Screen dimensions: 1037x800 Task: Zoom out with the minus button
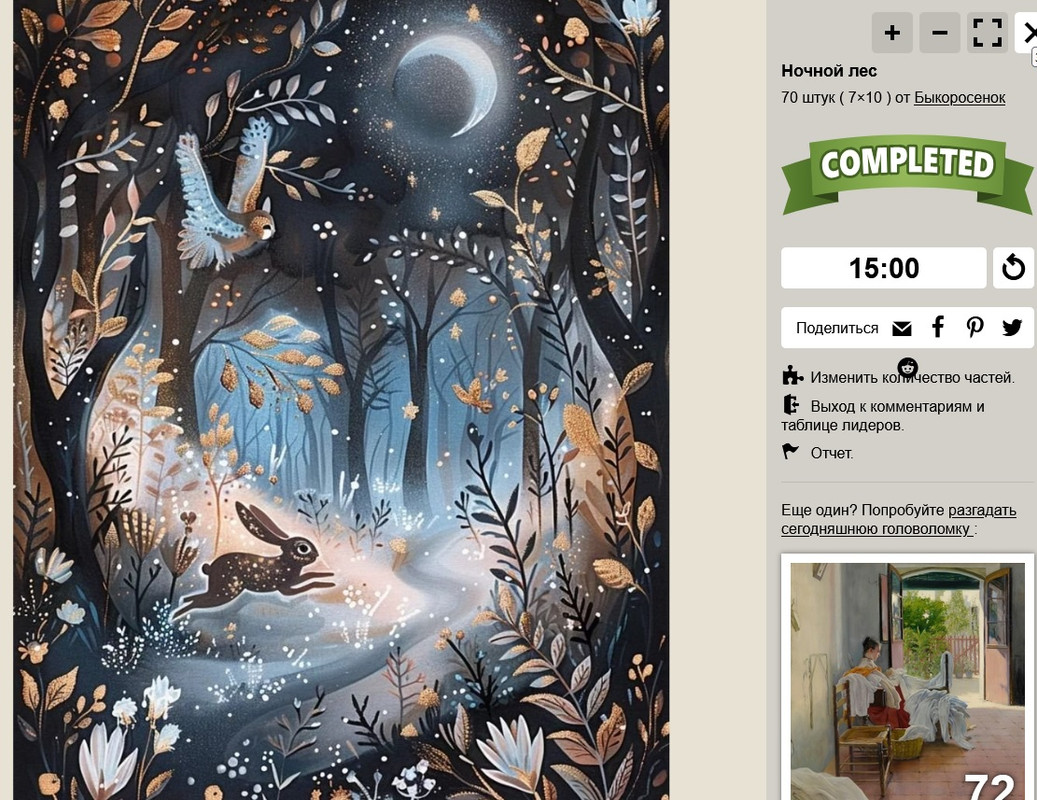(x=939, y=32)
